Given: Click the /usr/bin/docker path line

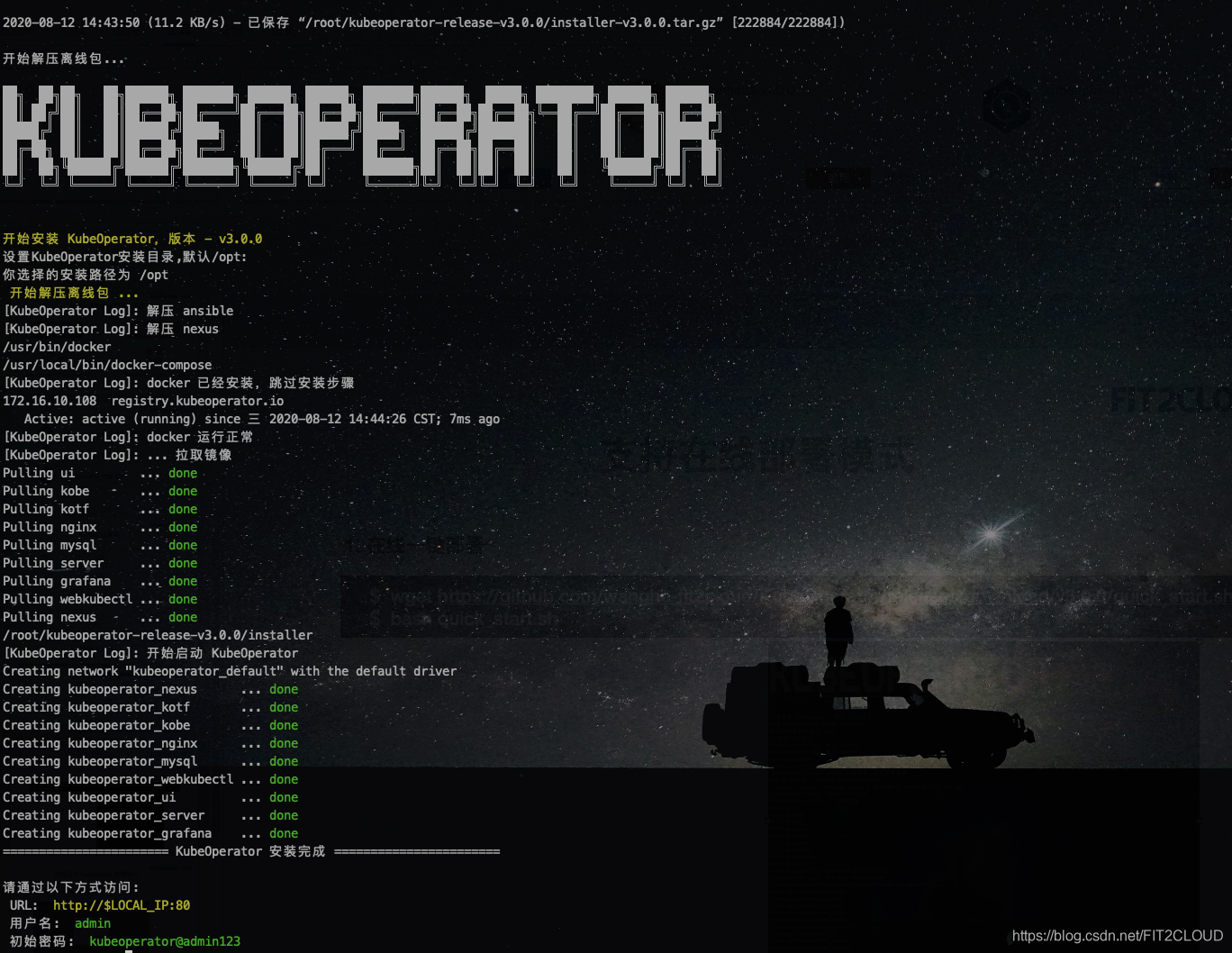Looking at the screenshot, I should [x=57, y=347].
